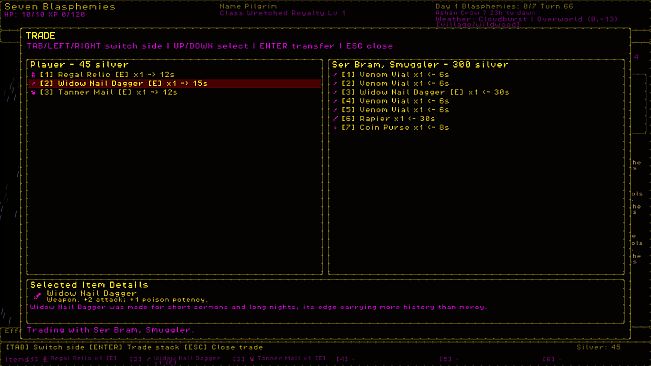
Task: Click the dagger icon in Selected Item Details
Action: click(x=37, y=295)
